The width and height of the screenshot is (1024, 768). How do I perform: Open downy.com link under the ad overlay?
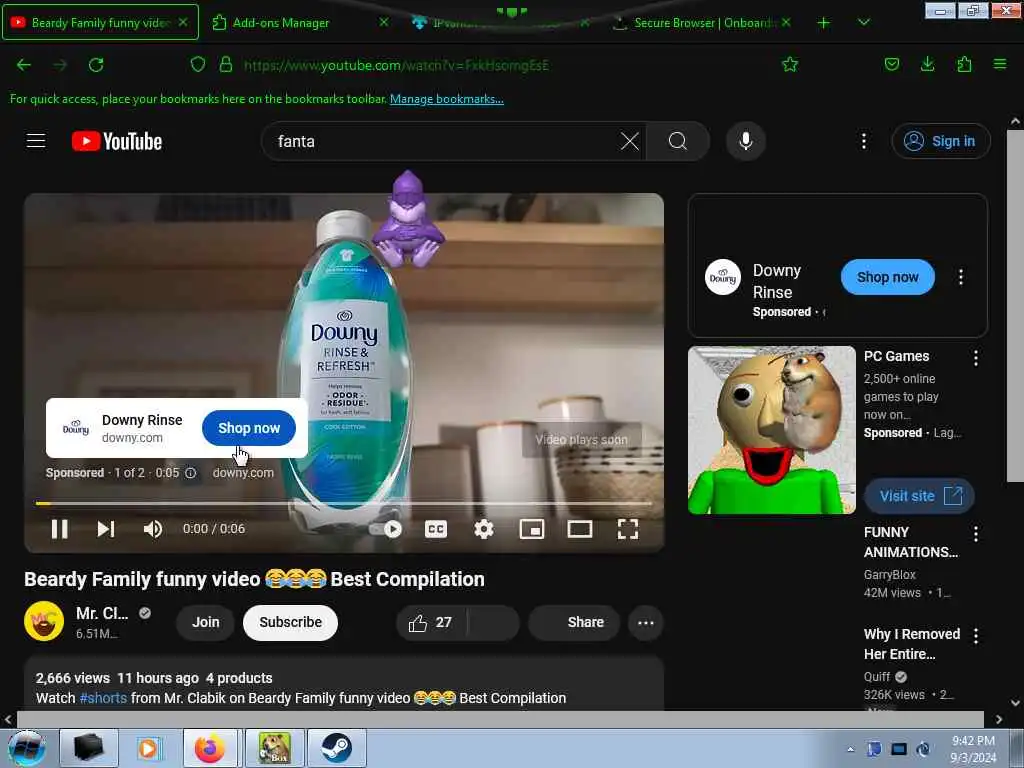pyautogui.click(x=243, y=473)
